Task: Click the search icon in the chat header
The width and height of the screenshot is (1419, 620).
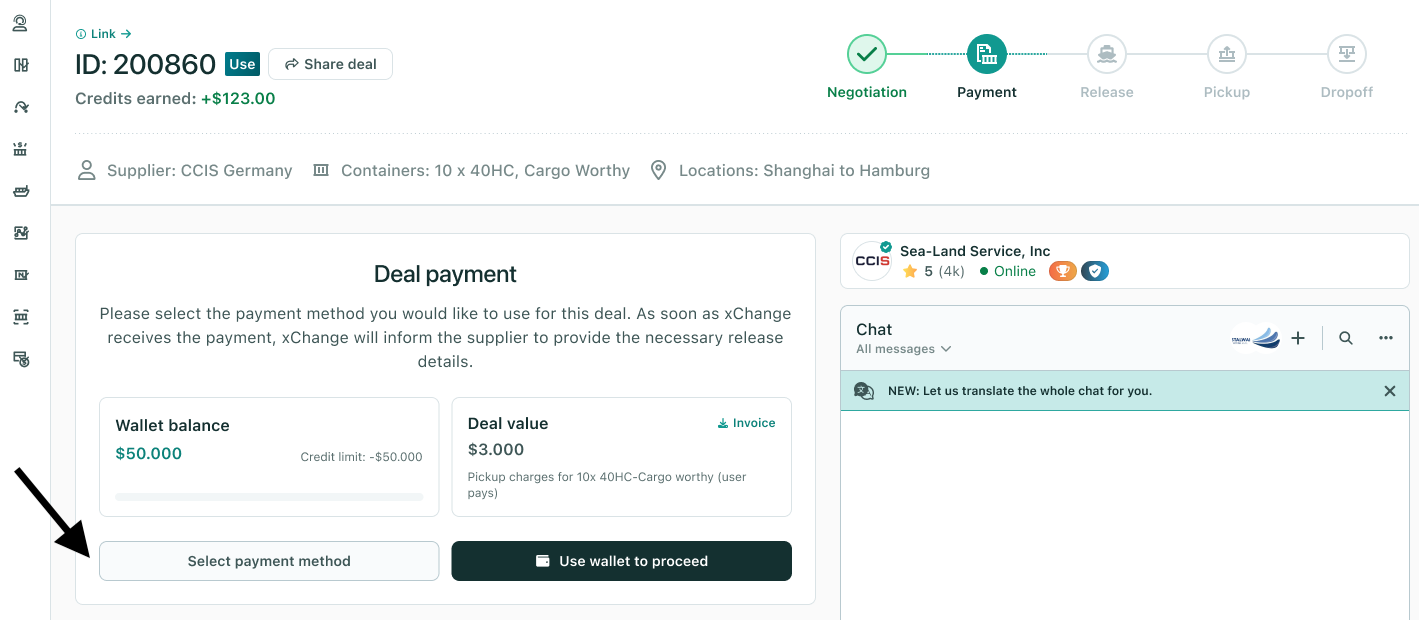Action: (x=1345, y=338)
